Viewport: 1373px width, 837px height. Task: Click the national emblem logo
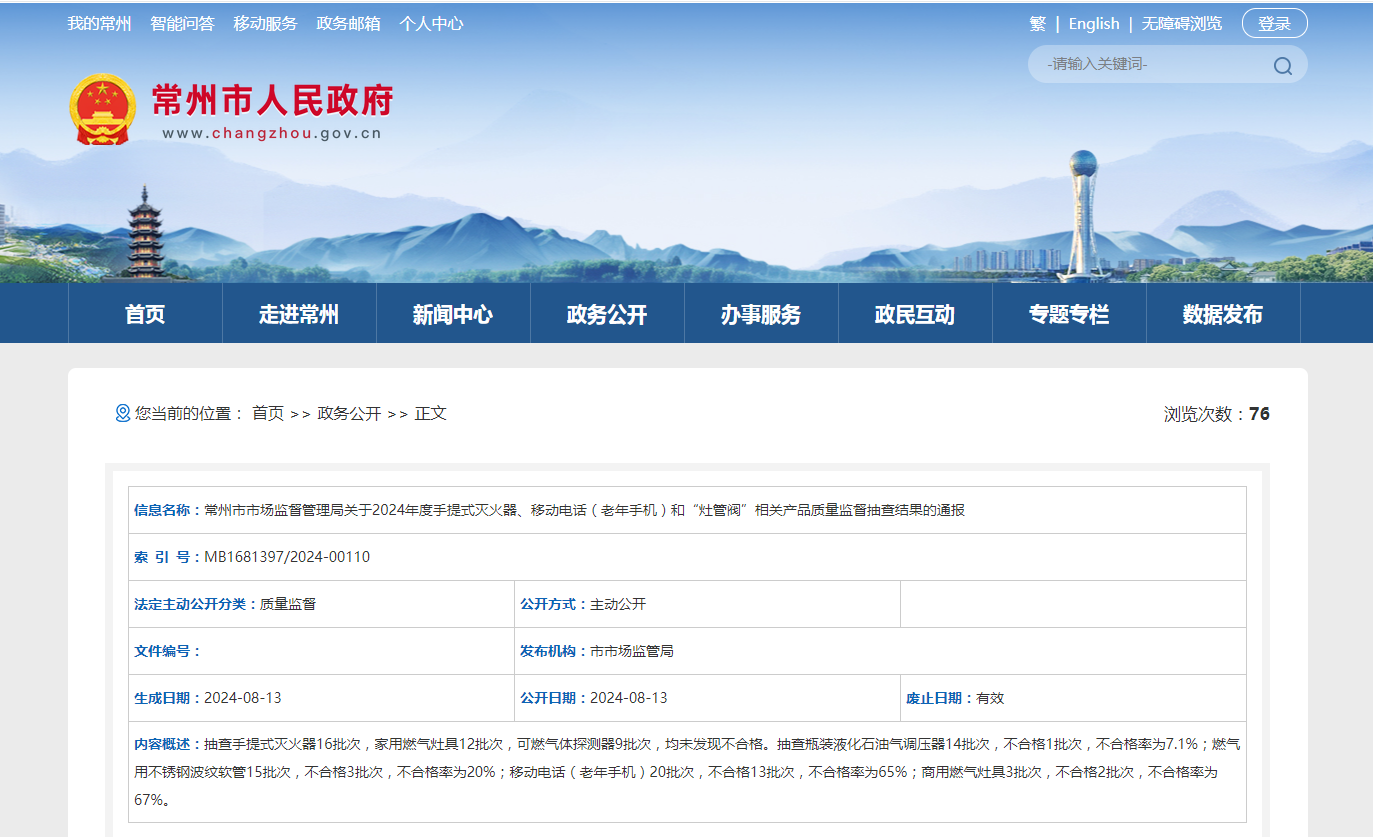click(x=102, y=109)
